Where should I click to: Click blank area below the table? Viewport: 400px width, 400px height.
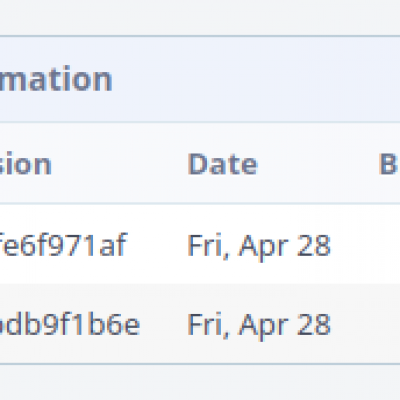point(200,383)
